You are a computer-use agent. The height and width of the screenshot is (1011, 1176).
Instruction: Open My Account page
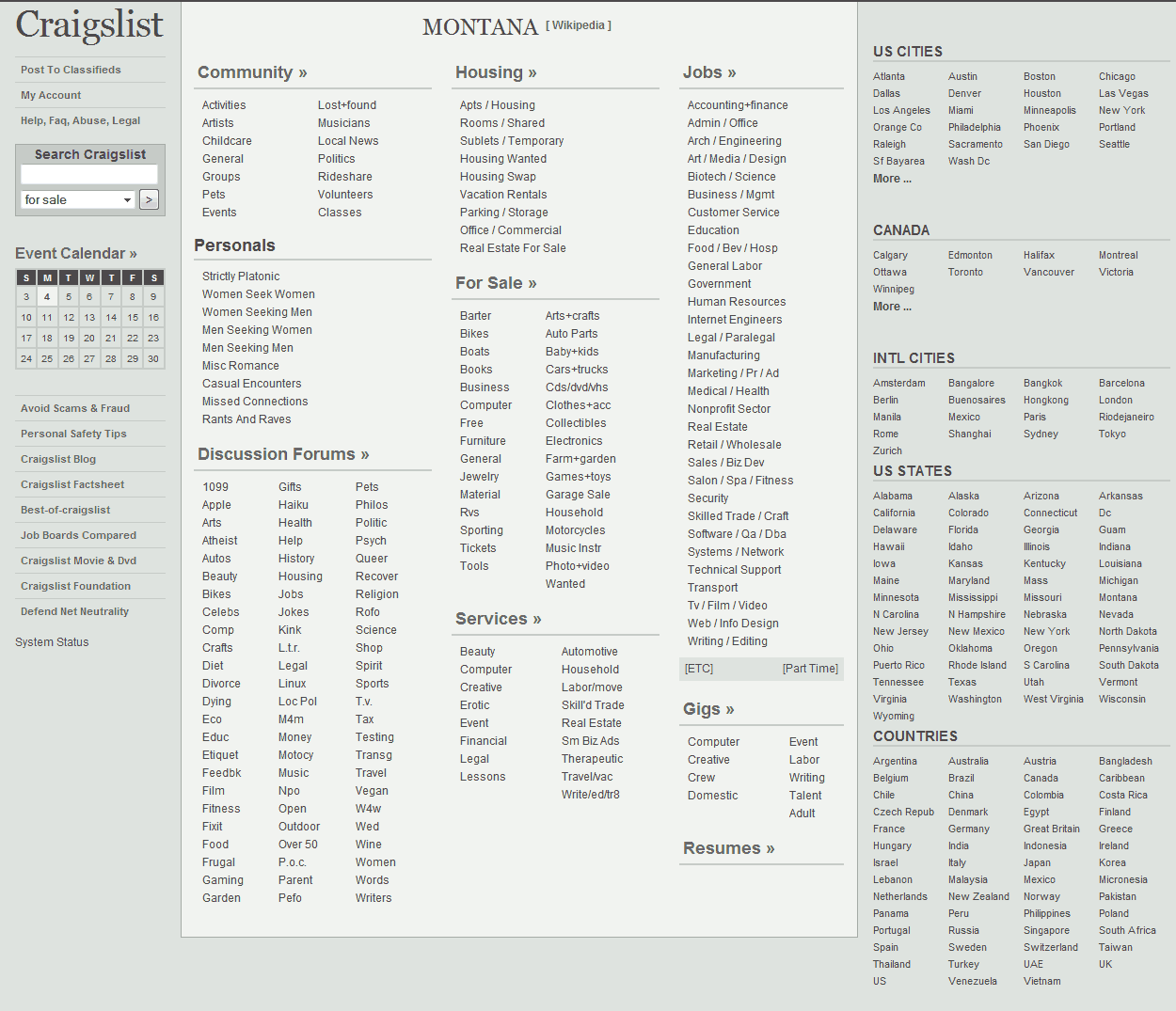[51, 95]
